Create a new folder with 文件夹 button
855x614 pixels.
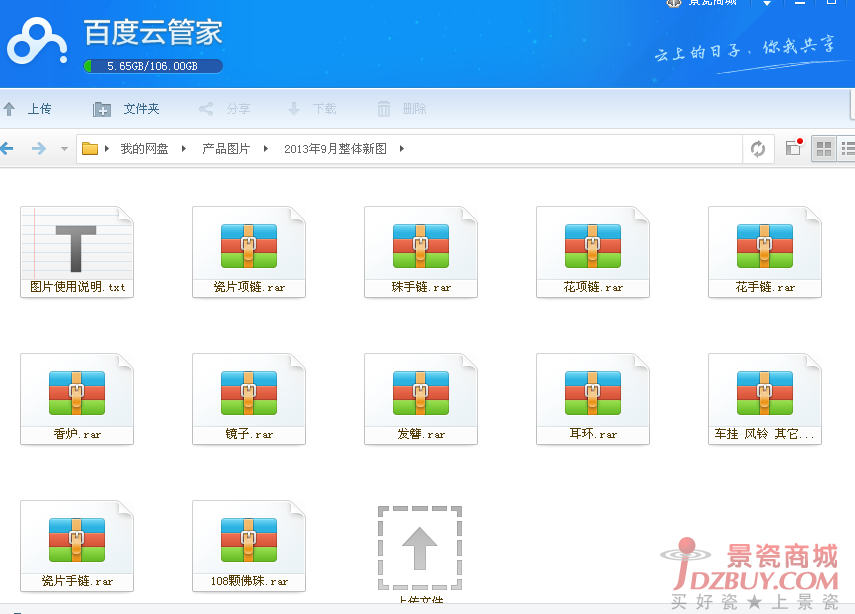tap(127, 109)
